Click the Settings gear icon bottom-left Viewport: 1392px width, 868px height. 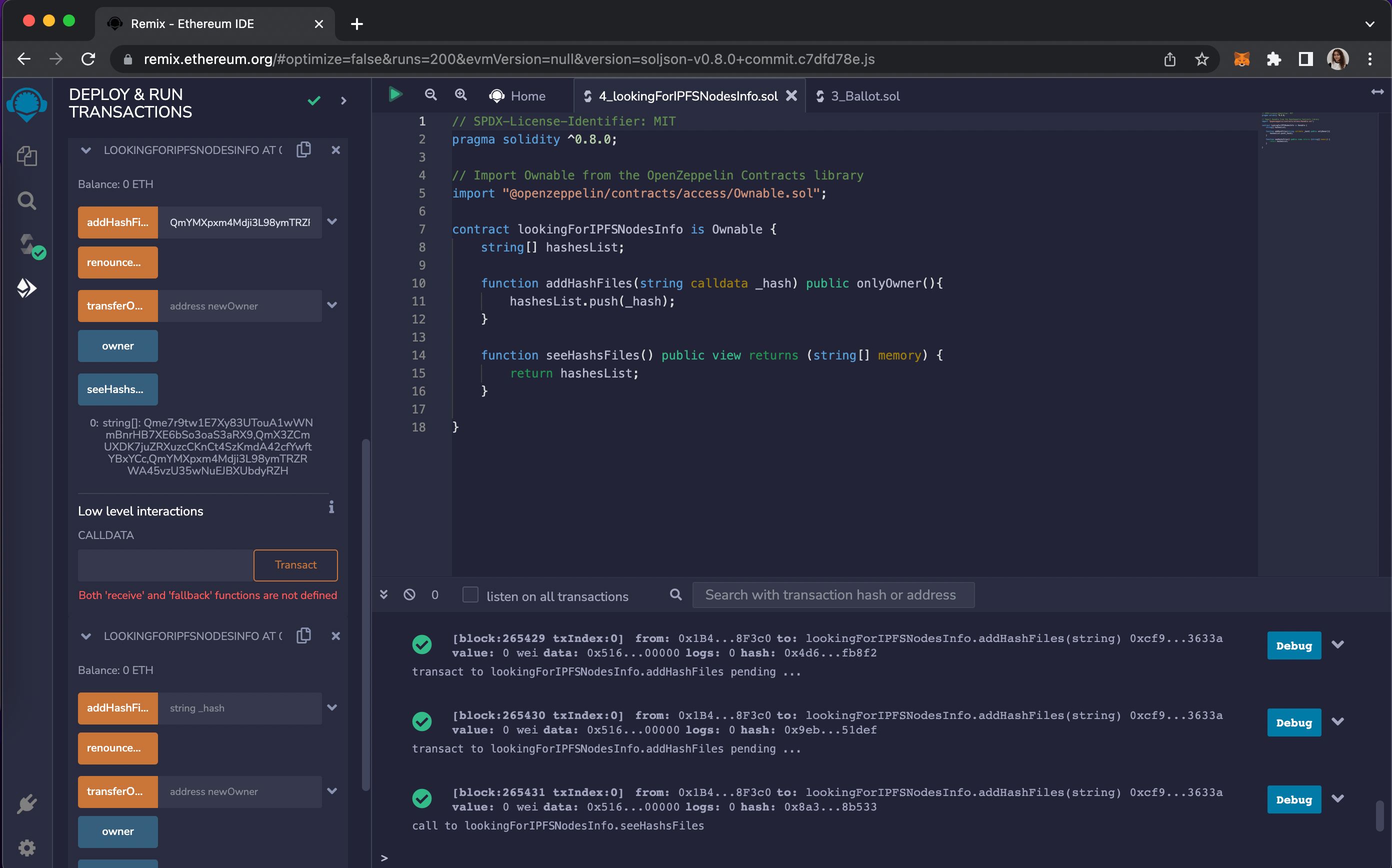[x=27, y=848]
